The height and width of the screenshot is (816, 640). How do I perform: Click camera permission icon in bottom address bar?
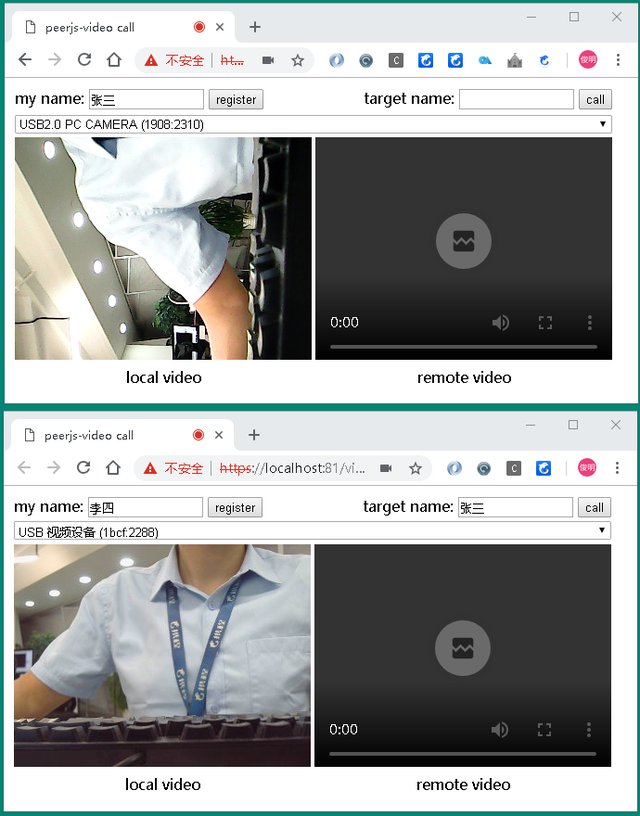pyautogui.click(x=386, y=468)
